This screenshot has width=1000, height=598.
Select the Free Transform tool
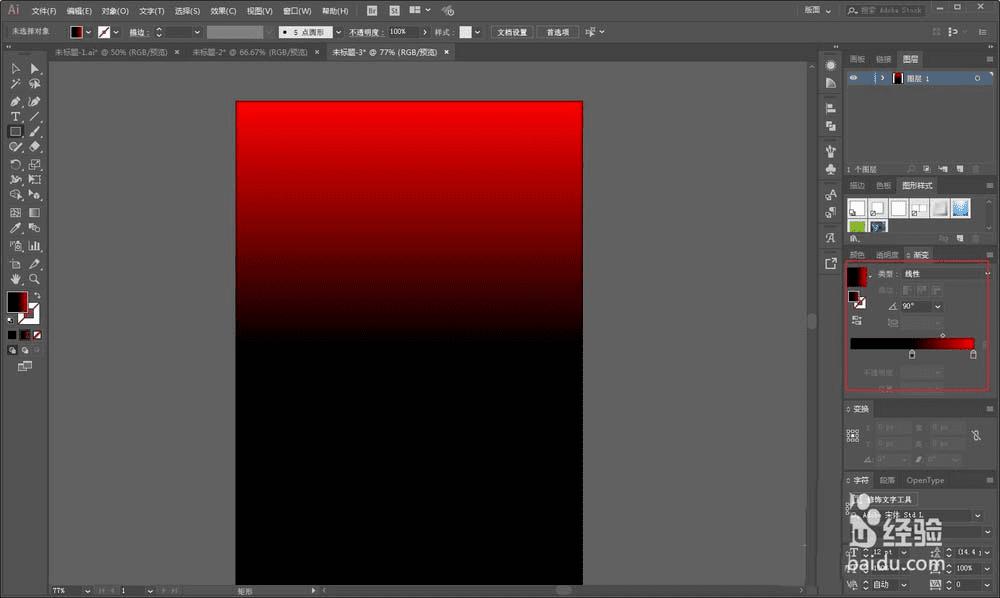coord(34,180)
